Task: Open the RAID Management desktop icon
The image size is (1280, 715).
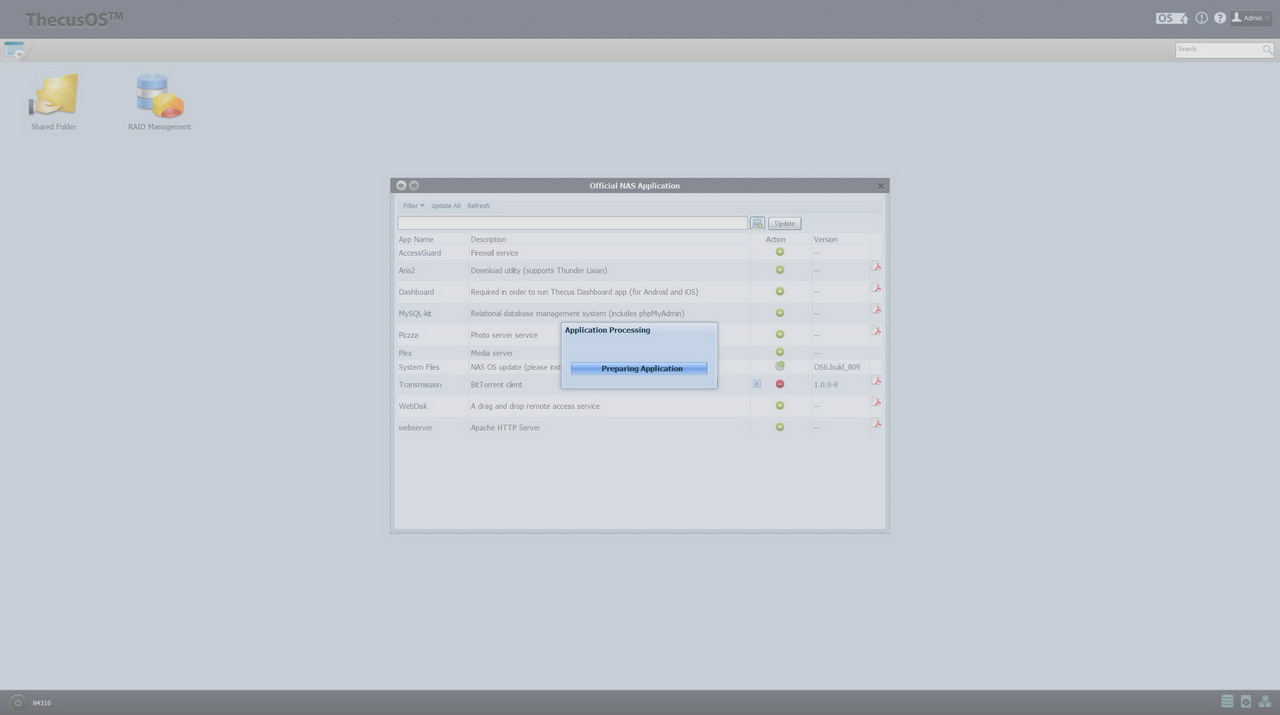Action: pos(159,101)
